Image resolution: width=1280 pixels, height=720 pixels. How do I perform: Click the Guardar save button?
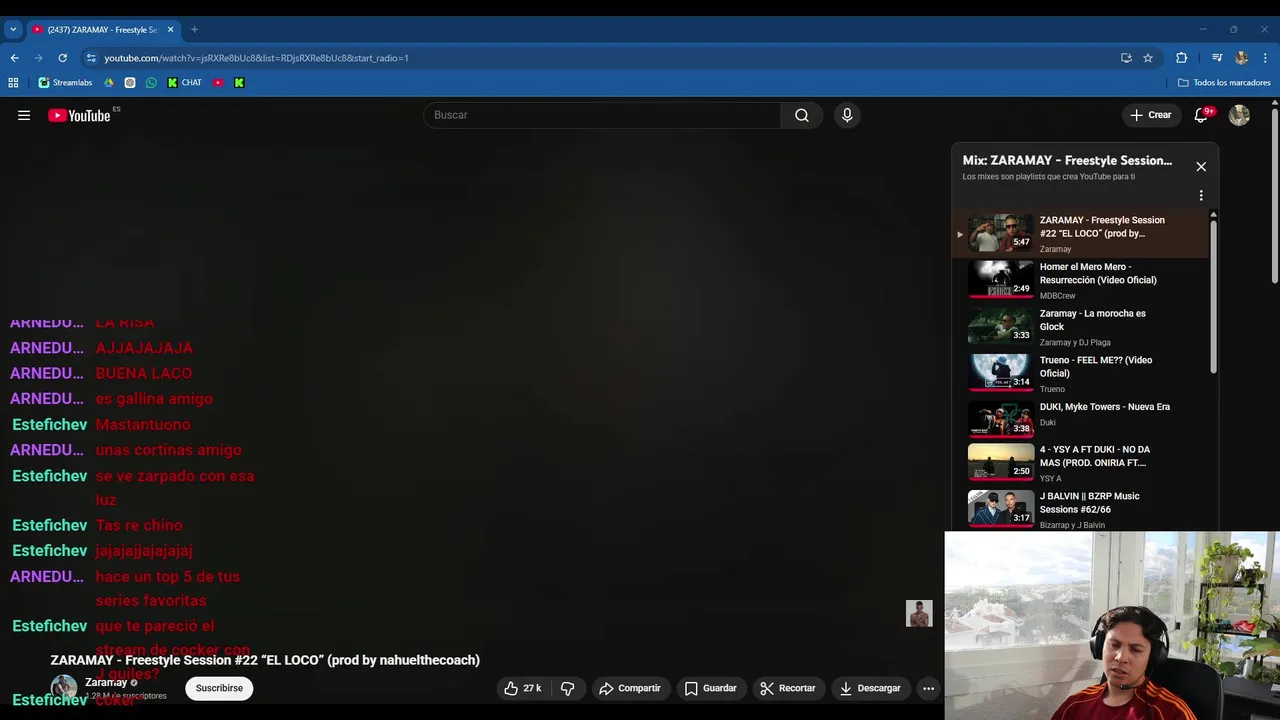710,688
